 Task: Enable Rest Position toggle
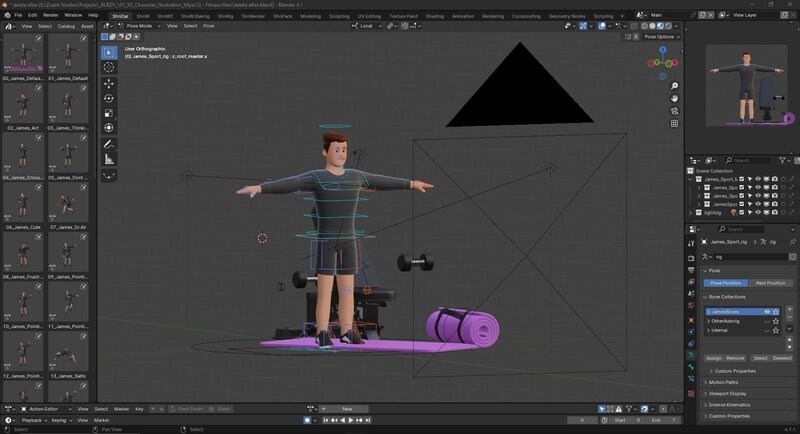click(769, 283)
